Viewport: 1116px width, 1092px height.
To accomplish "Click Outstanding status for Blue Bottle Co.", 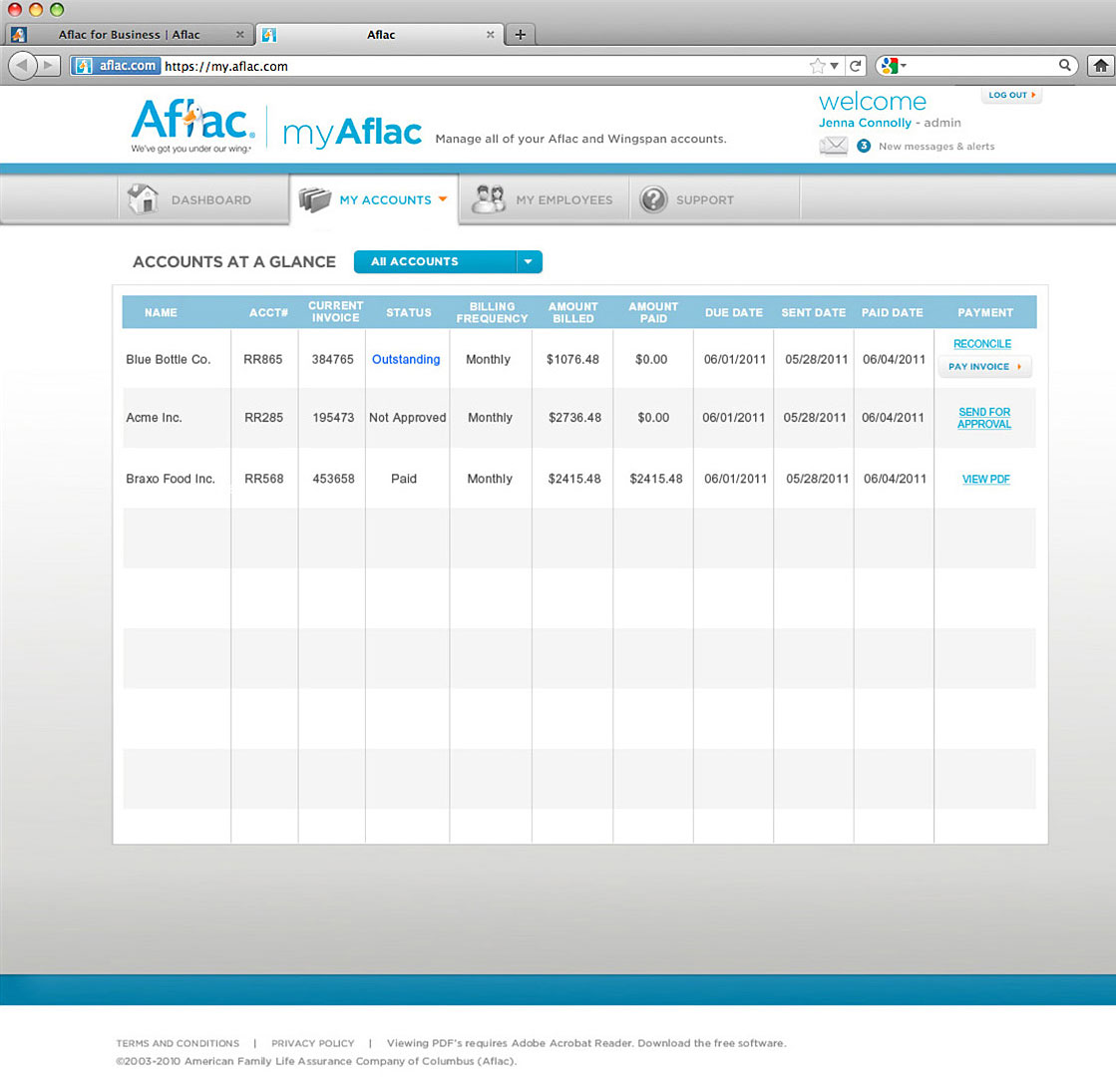I will (406, 359).
